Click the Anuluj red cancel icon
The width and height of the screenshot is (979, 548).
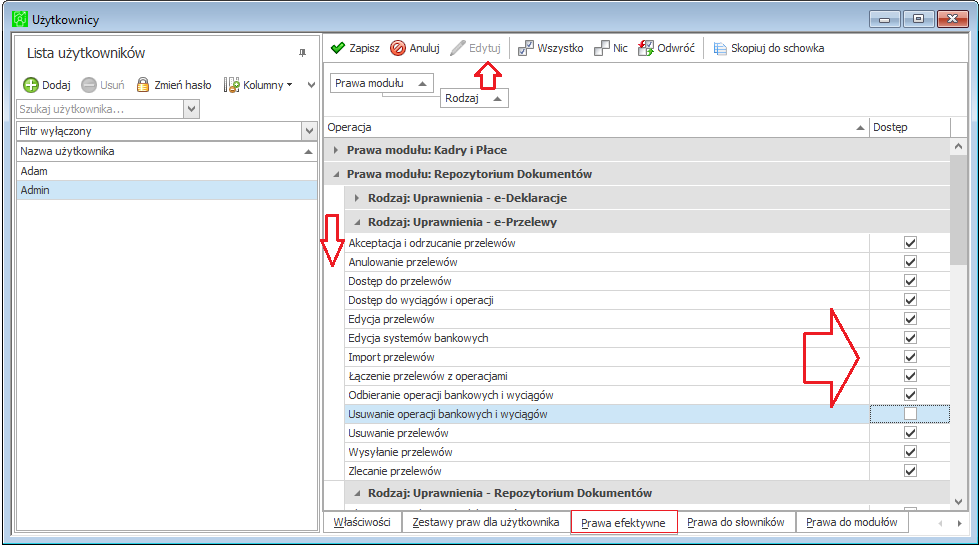398,48
